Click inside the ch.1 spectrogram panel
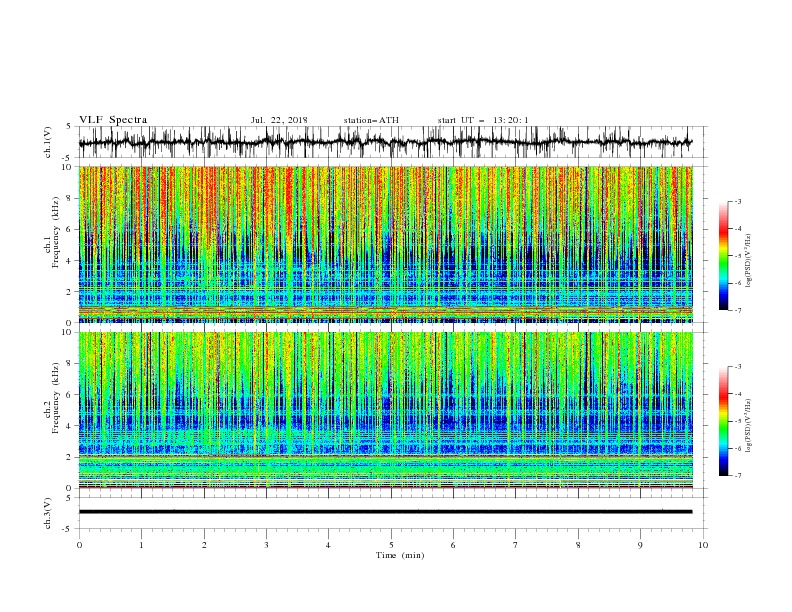The image size is (792, 612). coord(385,244)
